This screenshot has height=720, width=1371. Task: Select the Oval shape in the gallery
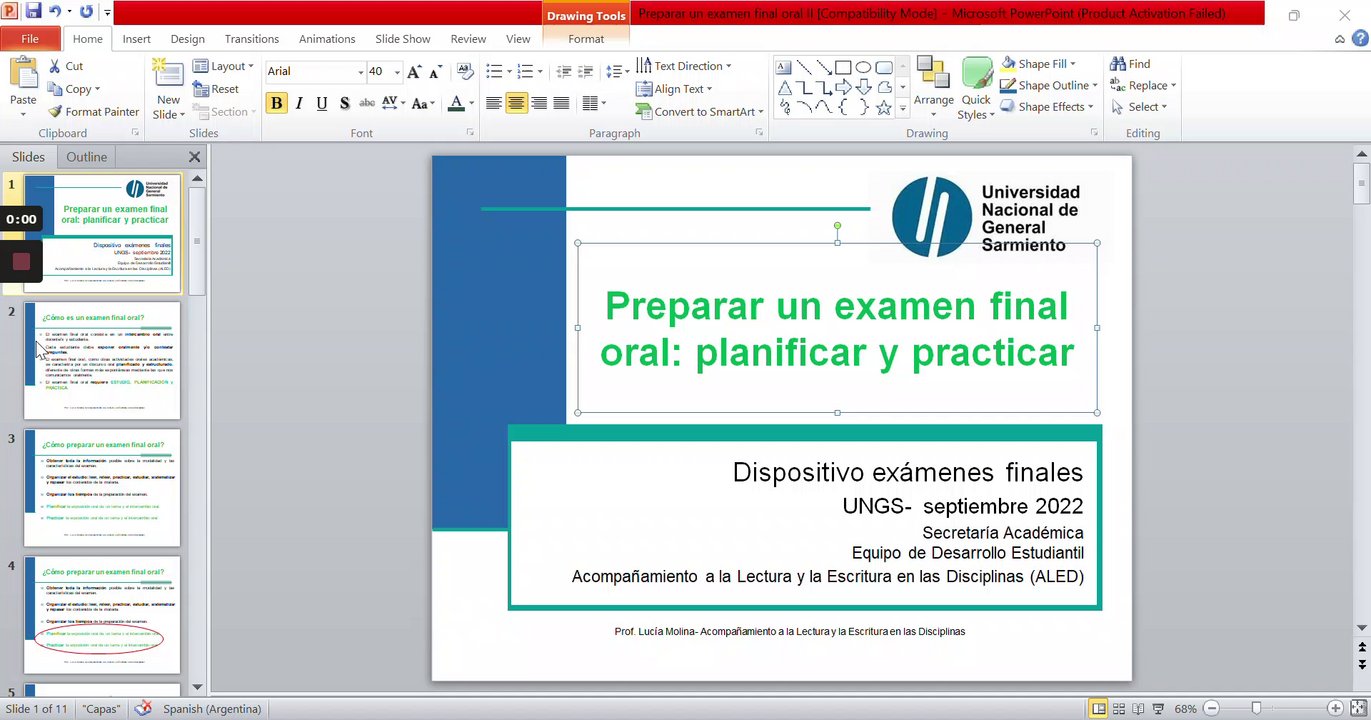click(x=863, y=68)
